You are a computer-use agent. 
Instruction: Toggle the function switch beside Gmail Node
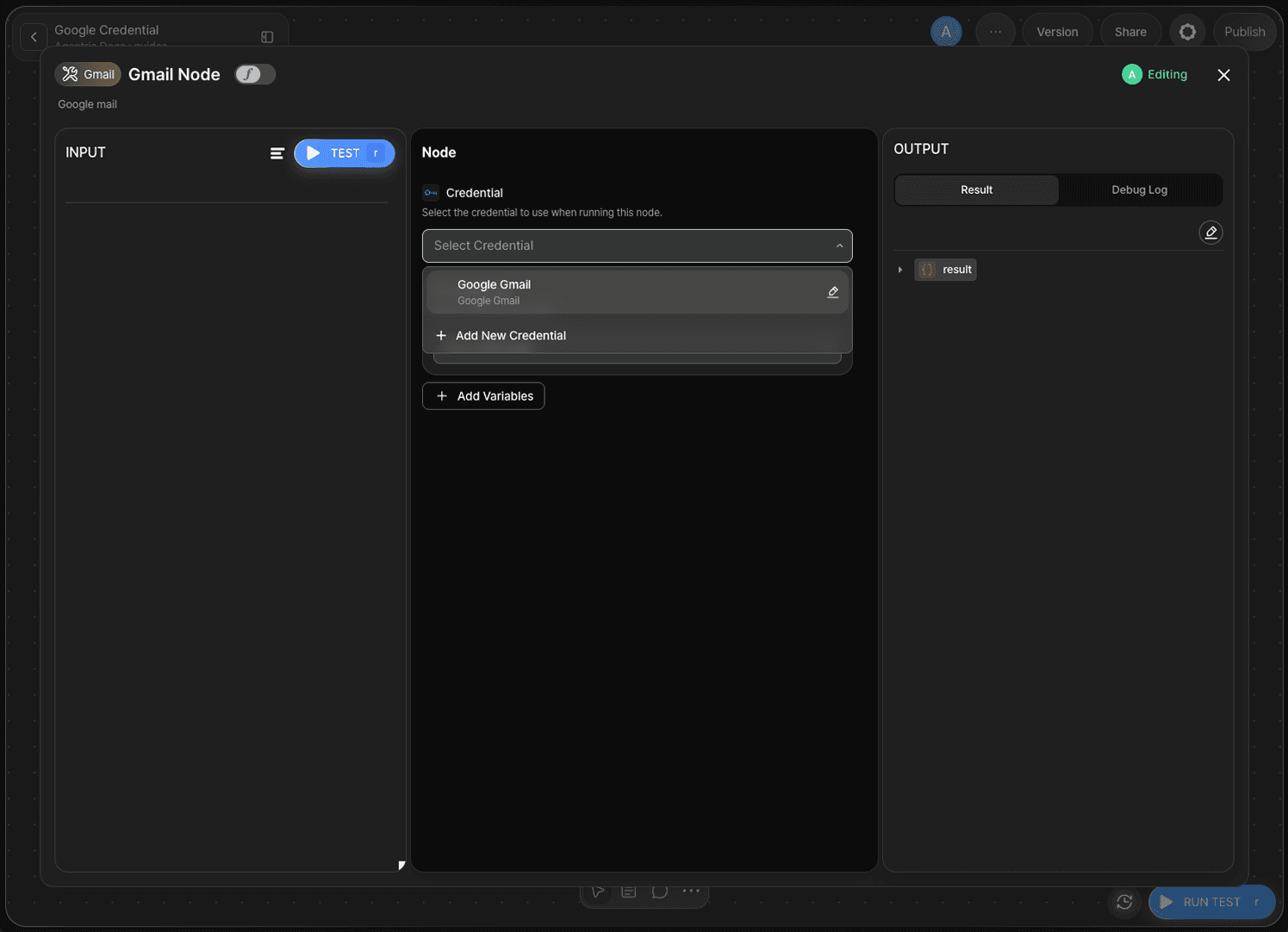(x=255, y=74)
